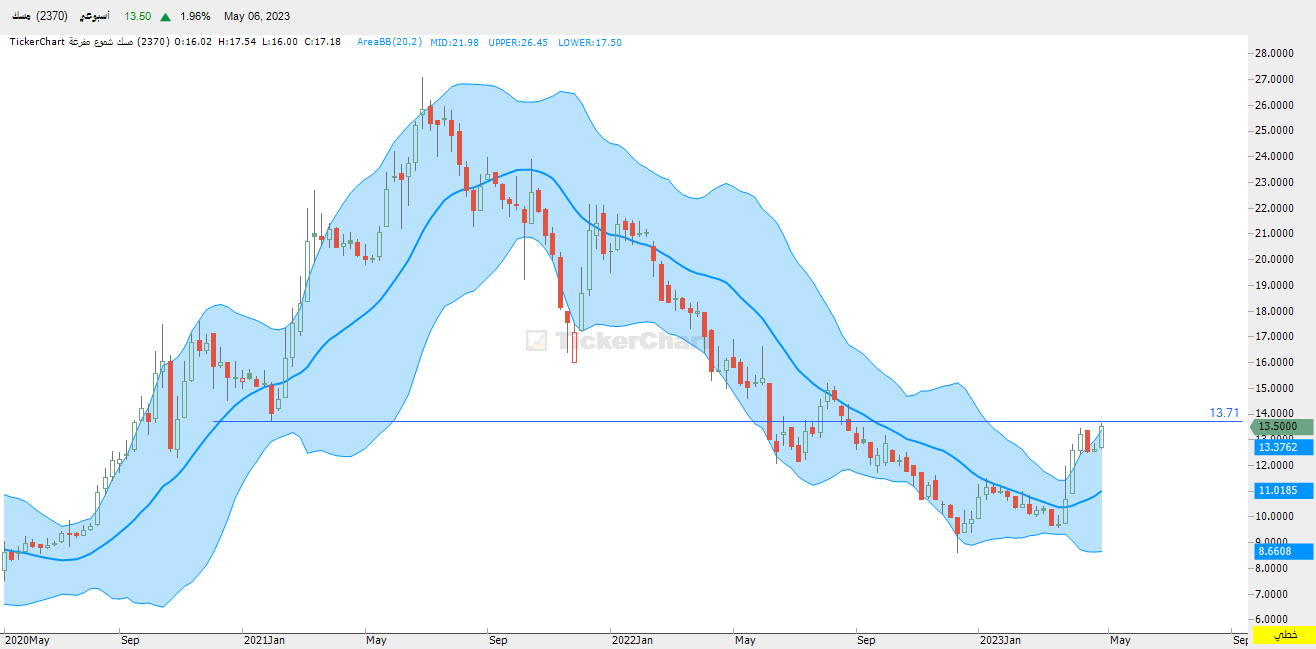Click the 2021Jan label on time axis
1316x649 pixels.
[265, 638]
